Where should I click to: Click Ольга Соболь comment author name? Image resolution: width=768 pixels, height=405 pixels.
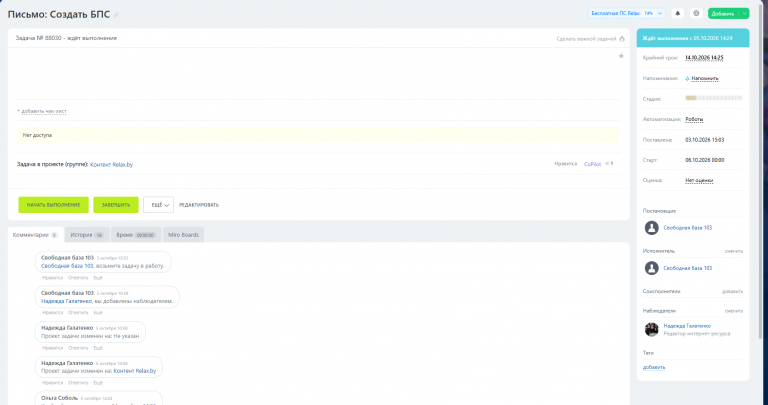[x=59, y=398]
